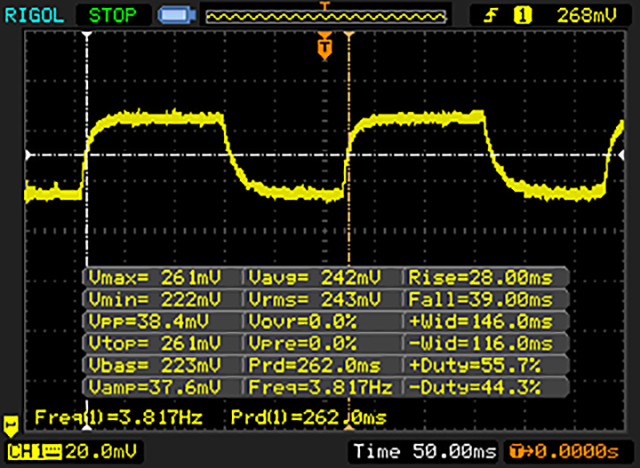
Task: Click the memory depth waveform icon
Action: click(x=177, y=15)
